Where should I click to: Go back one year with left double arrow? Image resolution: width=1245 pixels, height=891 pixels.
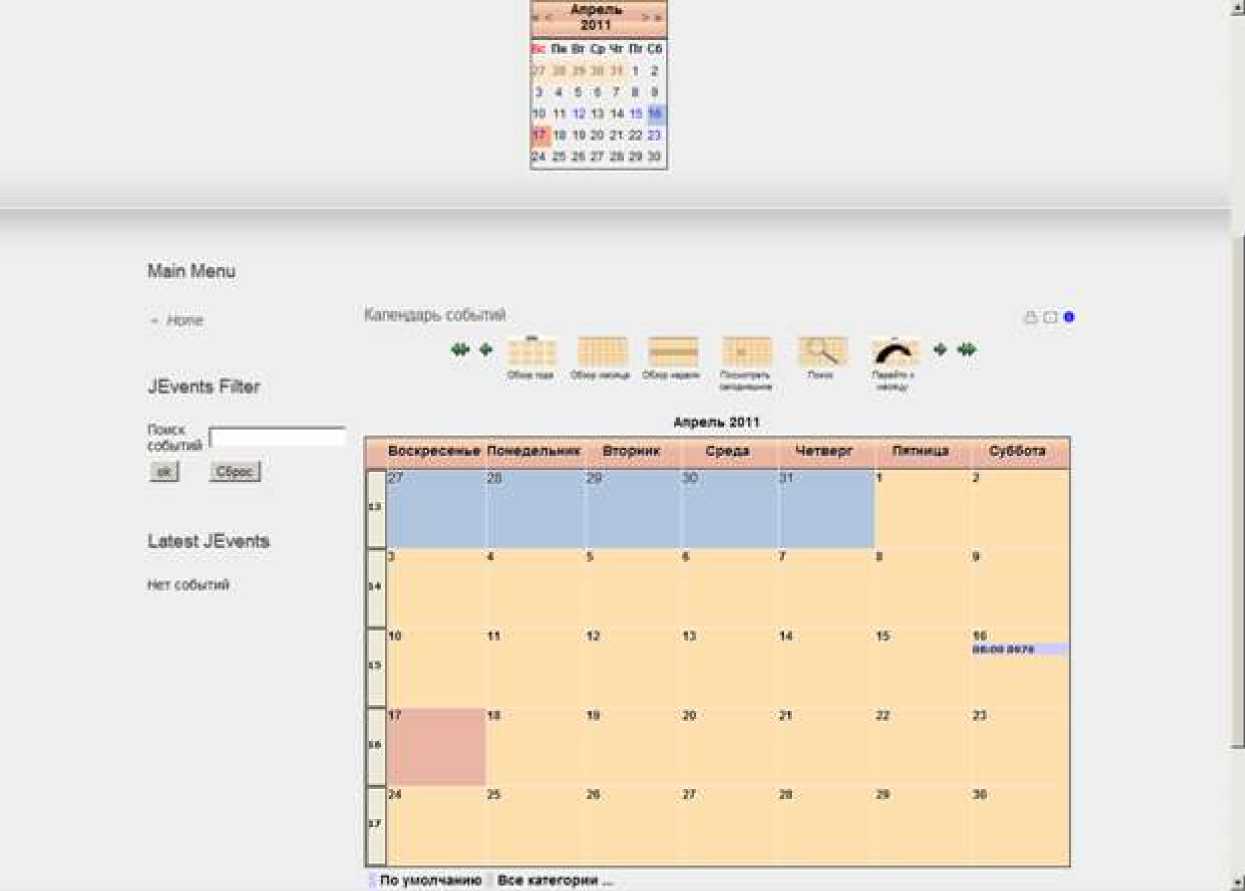[460, 349]
